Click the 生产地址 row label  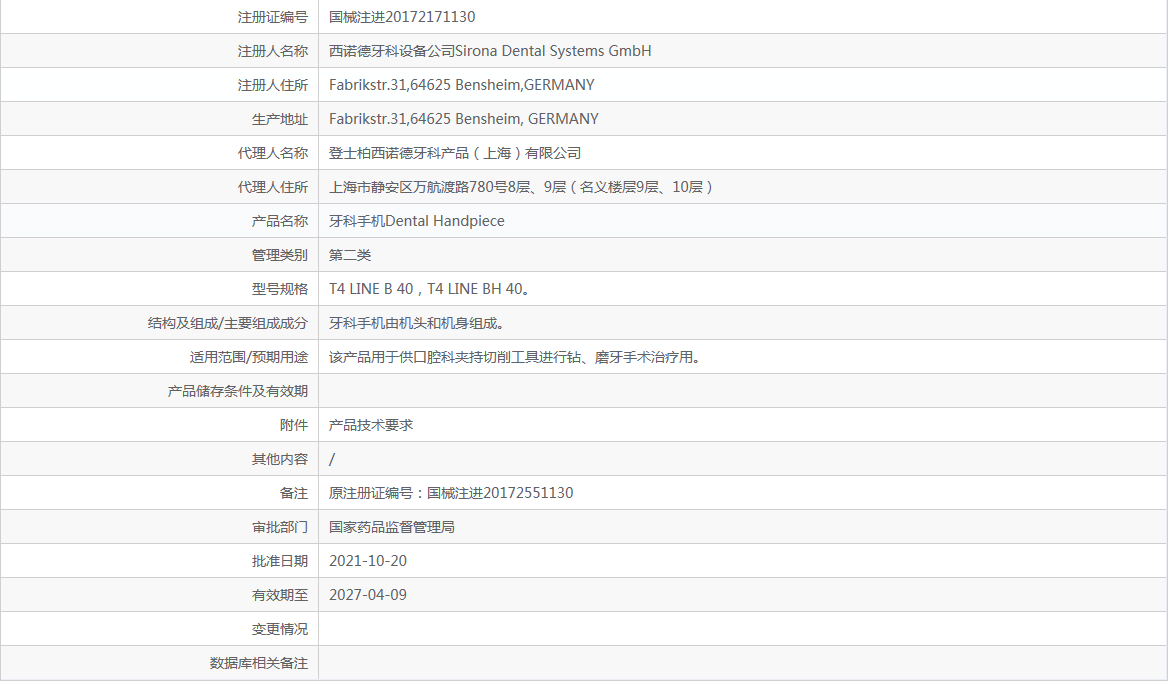click(x=281, y=119)
